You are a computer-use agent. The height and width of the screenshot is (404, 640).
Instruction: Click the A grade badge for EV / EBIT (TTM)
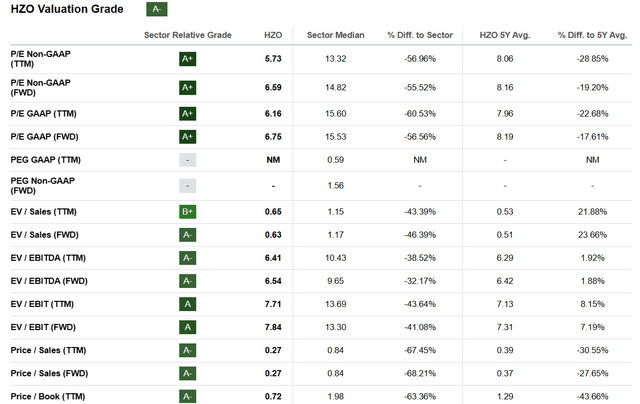[187, 304]
